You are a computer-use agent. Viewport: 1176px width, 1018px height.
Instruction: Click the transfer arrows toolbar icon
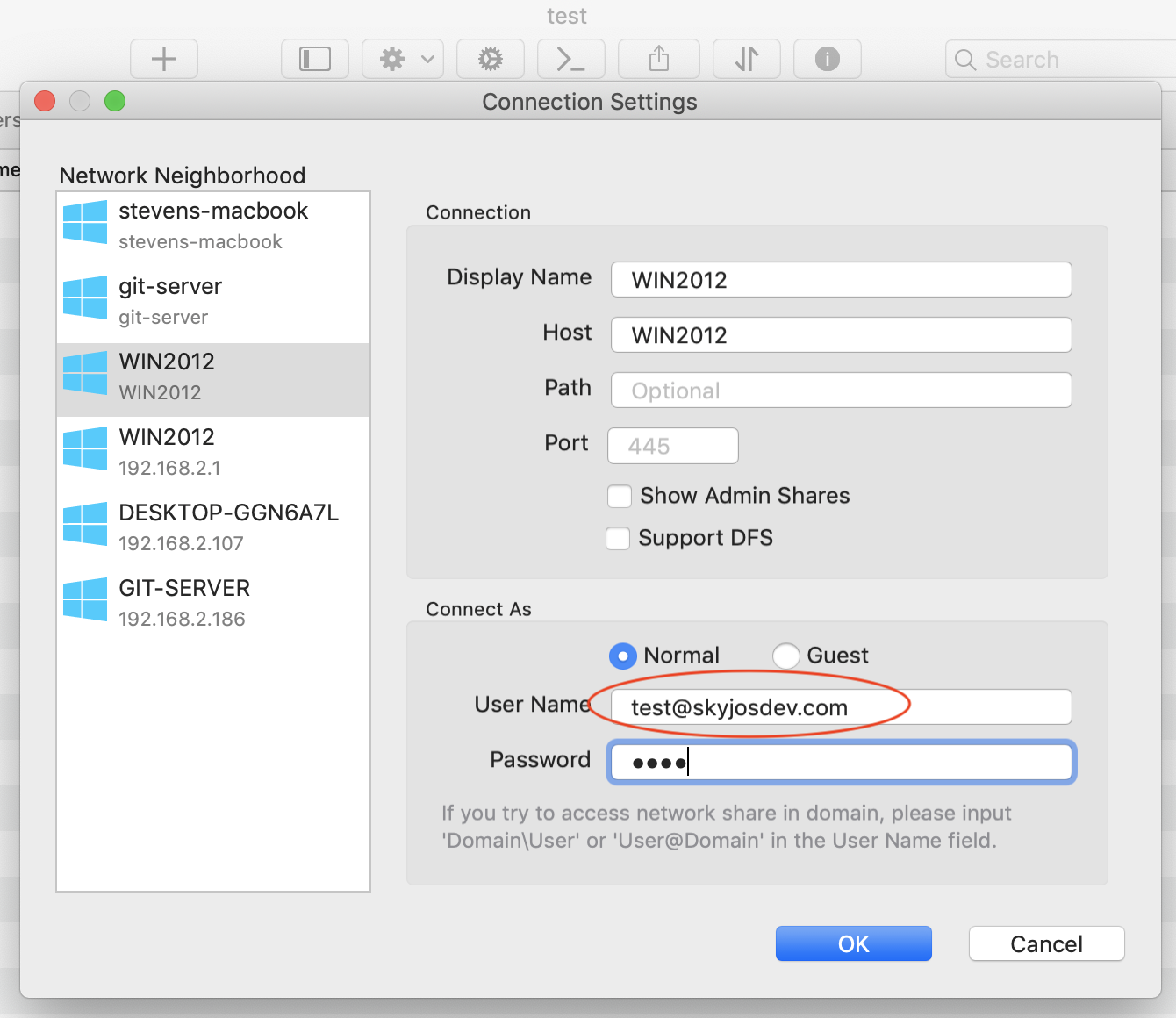pos(747,60)
